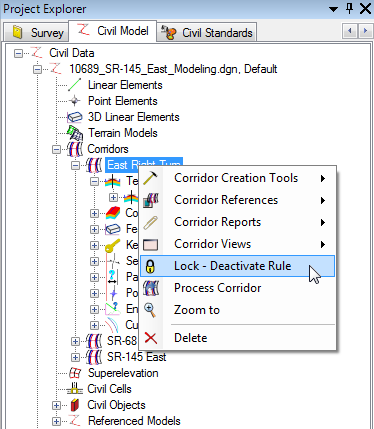Click the key icon in corridor tree

[112, 246]
